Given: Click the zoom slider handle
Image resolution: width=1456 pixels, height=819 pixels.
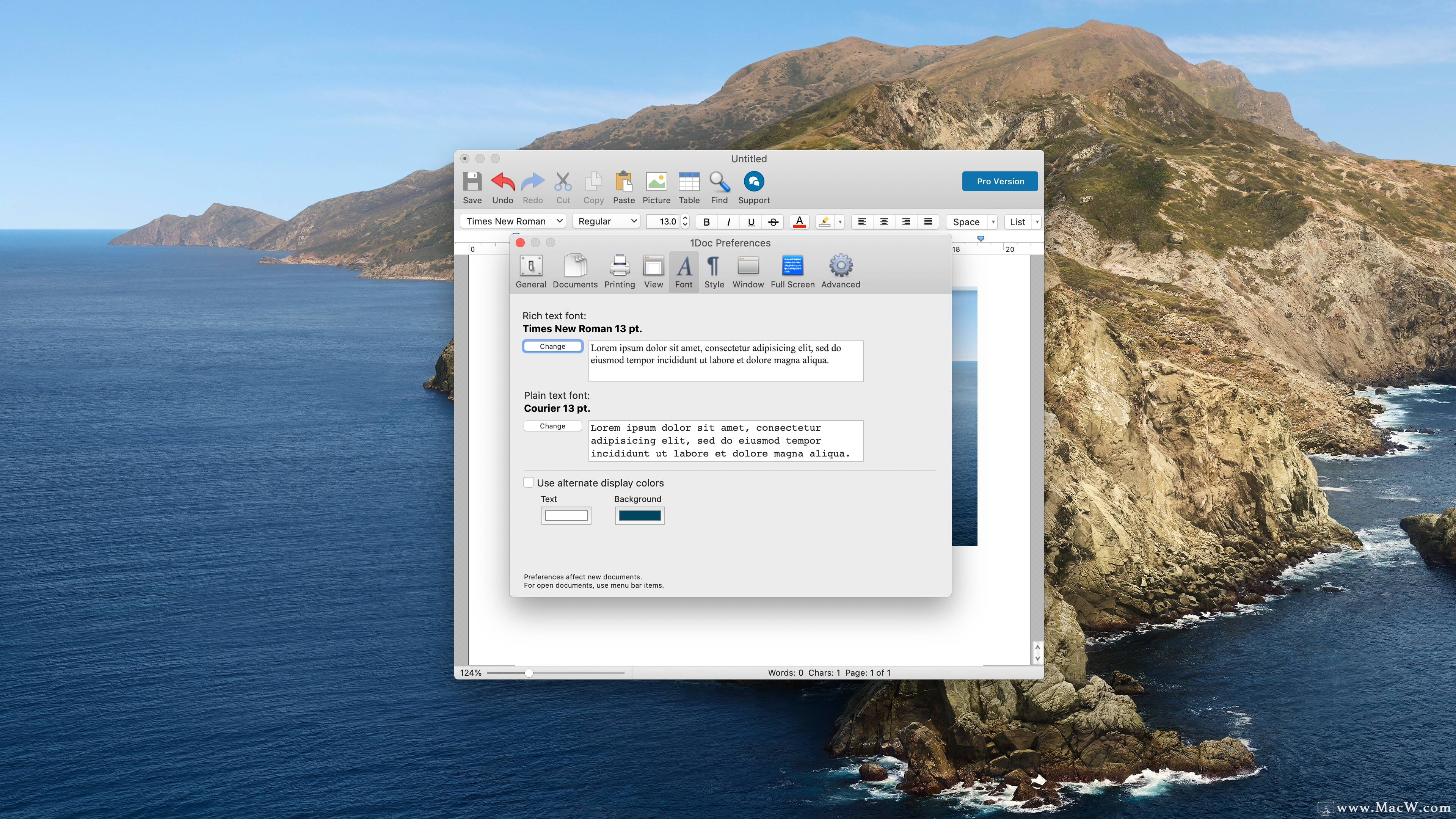Looking at the screenshot, I should pos(529,673).
